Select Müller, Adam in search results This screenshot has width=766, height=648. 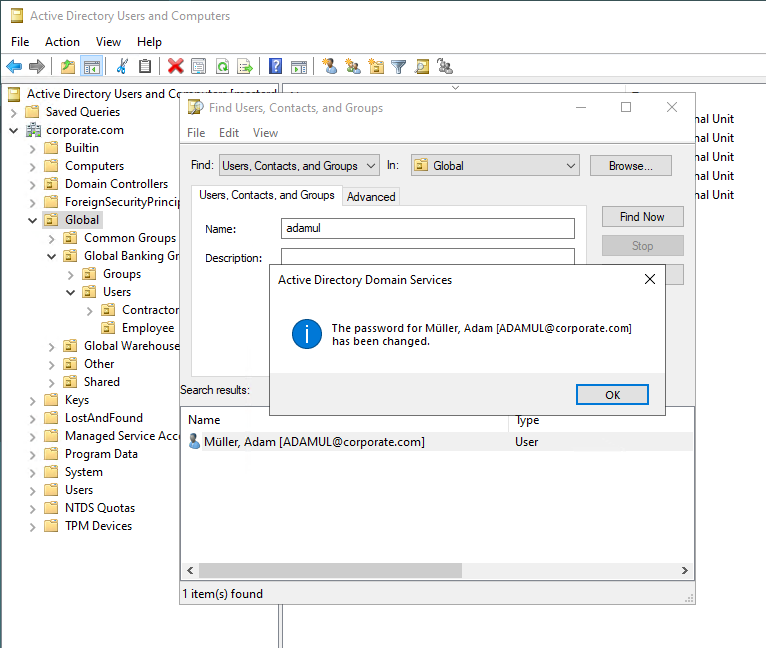pos(314,442)
